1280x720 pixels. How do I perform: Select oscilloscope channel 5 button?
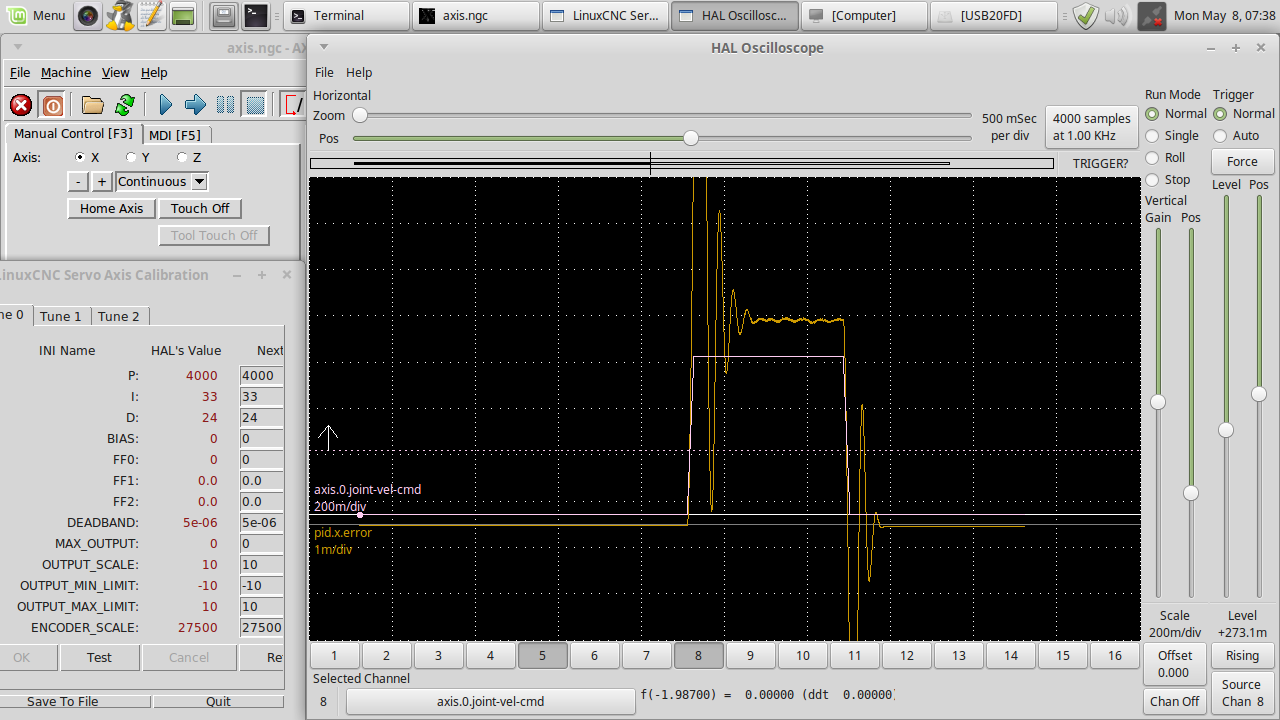coord(542,656)
